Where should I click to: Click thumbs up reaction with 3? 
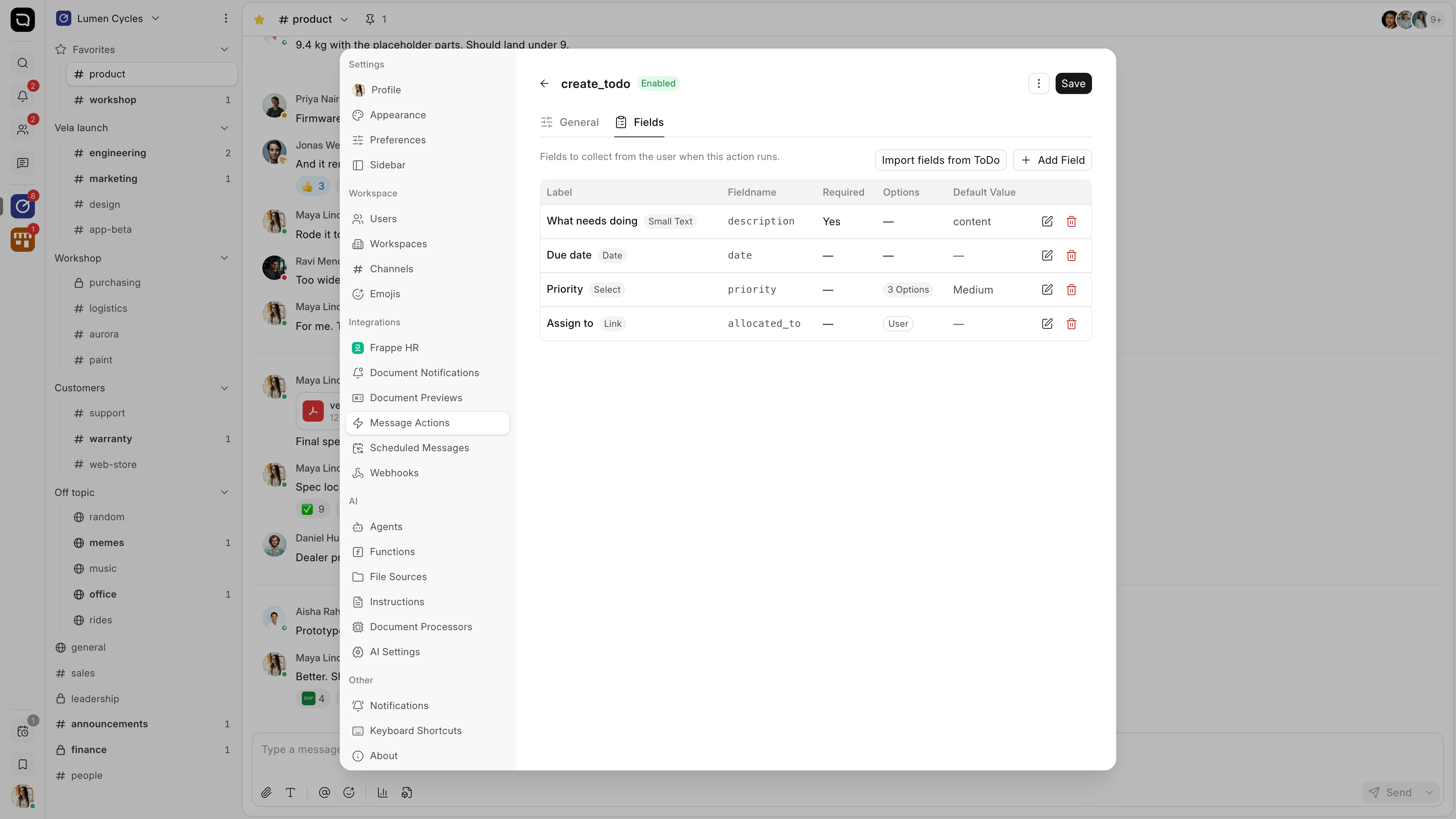(312, 186)
